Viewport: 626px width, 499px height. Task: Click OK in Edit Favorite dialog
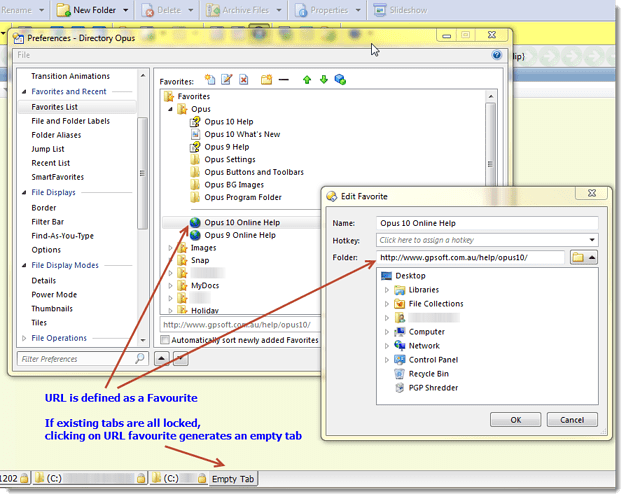point(515,420)
